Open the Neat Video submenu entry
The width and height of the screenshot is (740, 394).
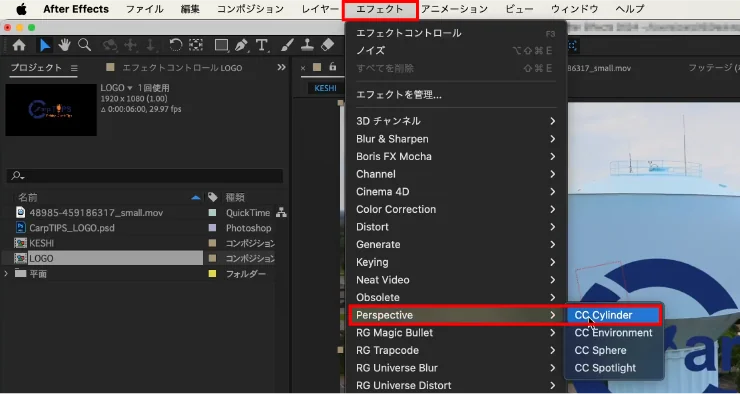(456, 280)
